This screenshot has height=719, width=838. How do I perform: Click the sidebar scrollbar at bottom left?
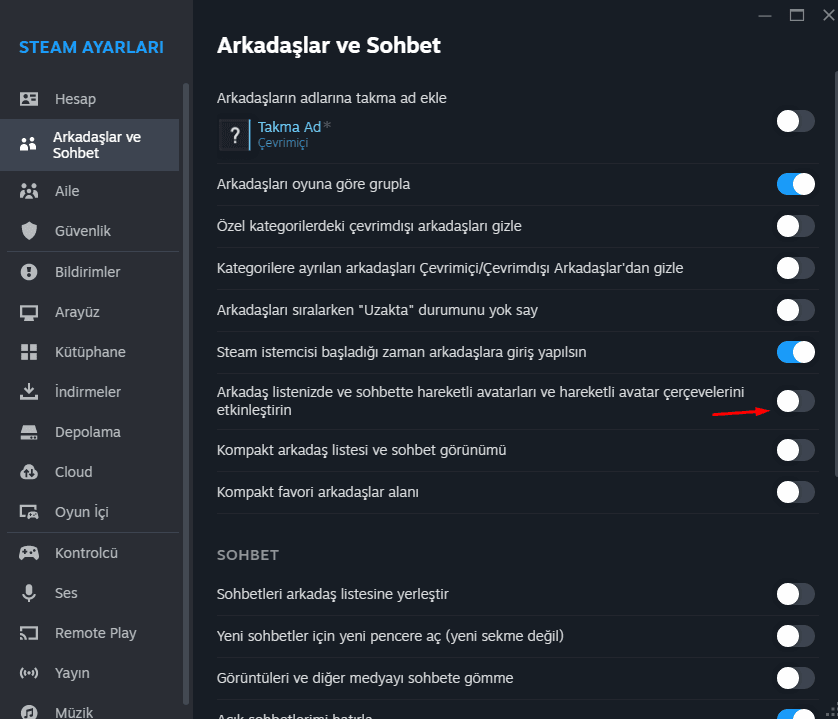pos(186,690)
